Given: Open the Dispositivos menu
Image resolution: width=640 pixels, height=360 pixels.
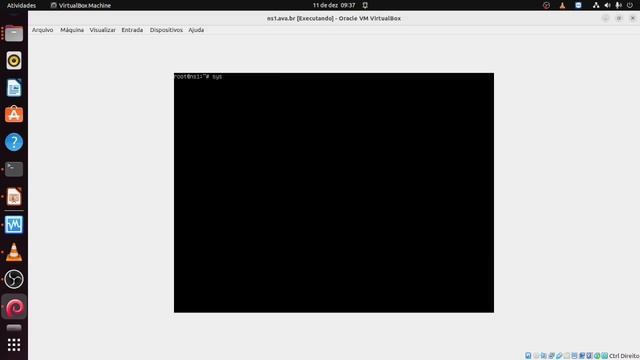Looking at the screenshot, I should coord(166,30).
